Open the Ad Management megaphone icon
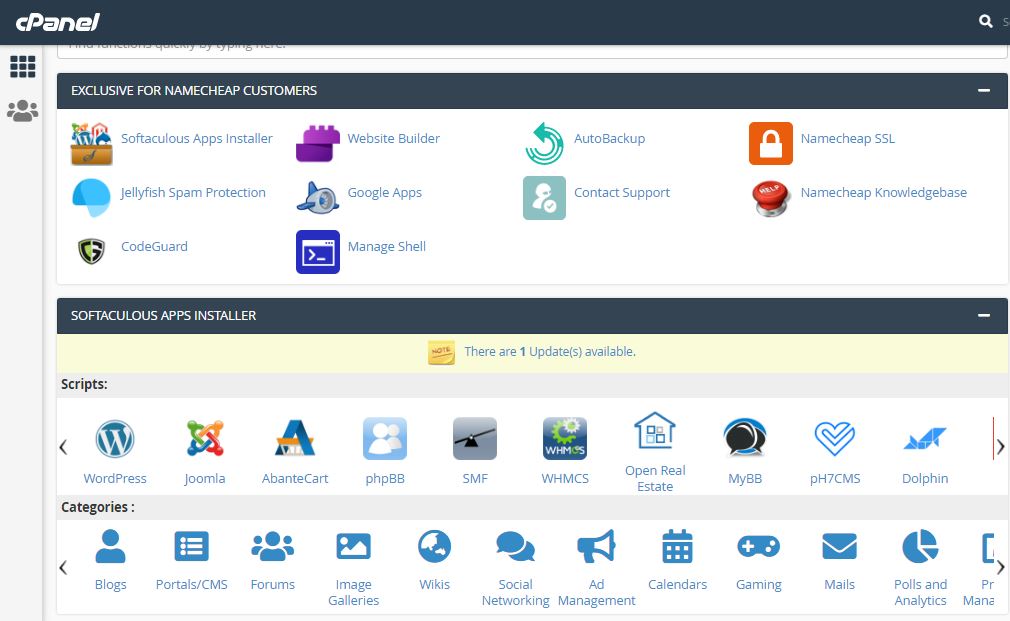The image size is (1010, 621). tap(596, 546)
